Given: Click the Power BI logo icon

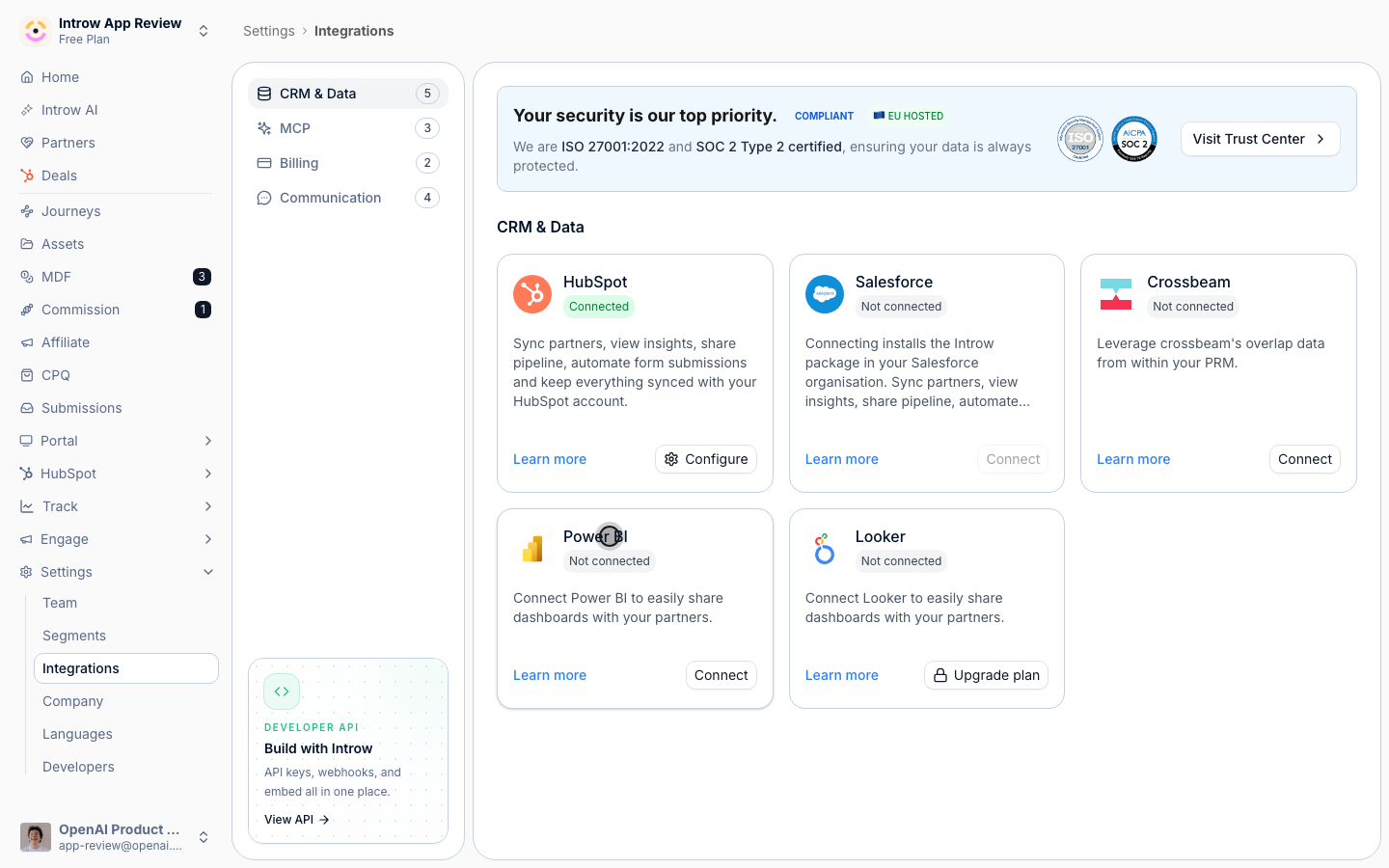Looking at the screenshot, I should (x=532, y=549).
